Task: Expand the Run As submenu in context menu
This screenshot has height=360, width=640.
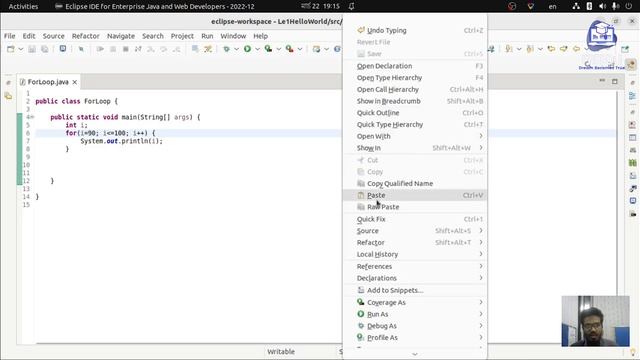Action: point(415,314)
